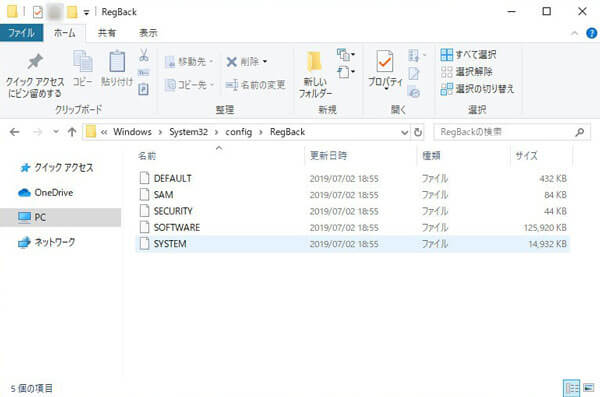Screen dimensions: 600x397
Task: Open OneDrive in the sidebar
Action: (x=46, y=193)
